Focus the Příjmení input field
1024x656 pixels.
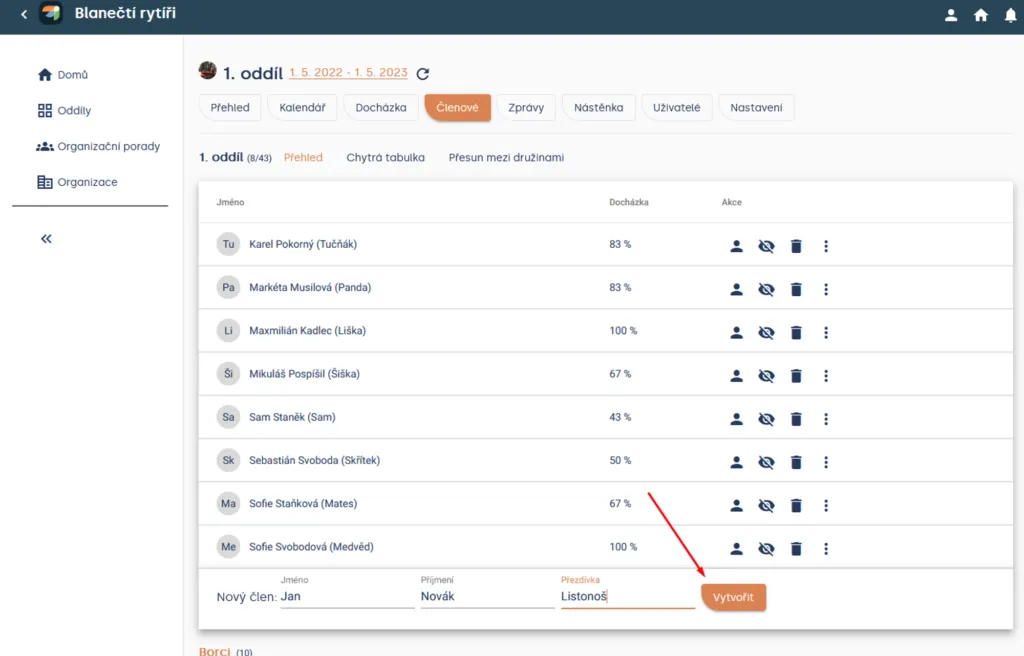487,597
